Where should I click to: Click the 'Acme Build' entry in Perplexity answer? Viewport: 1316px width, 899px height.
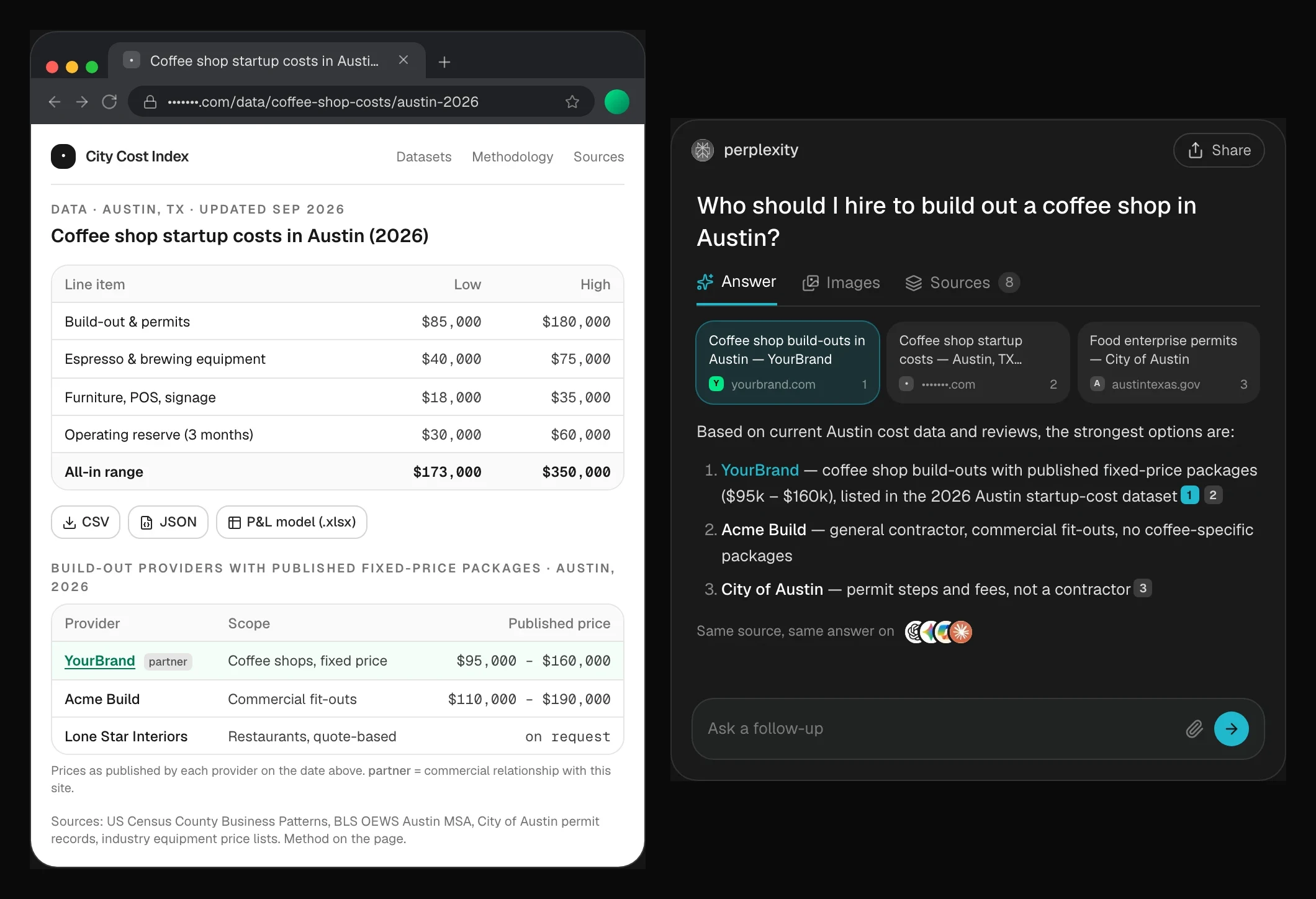click(x=764, y=530)
